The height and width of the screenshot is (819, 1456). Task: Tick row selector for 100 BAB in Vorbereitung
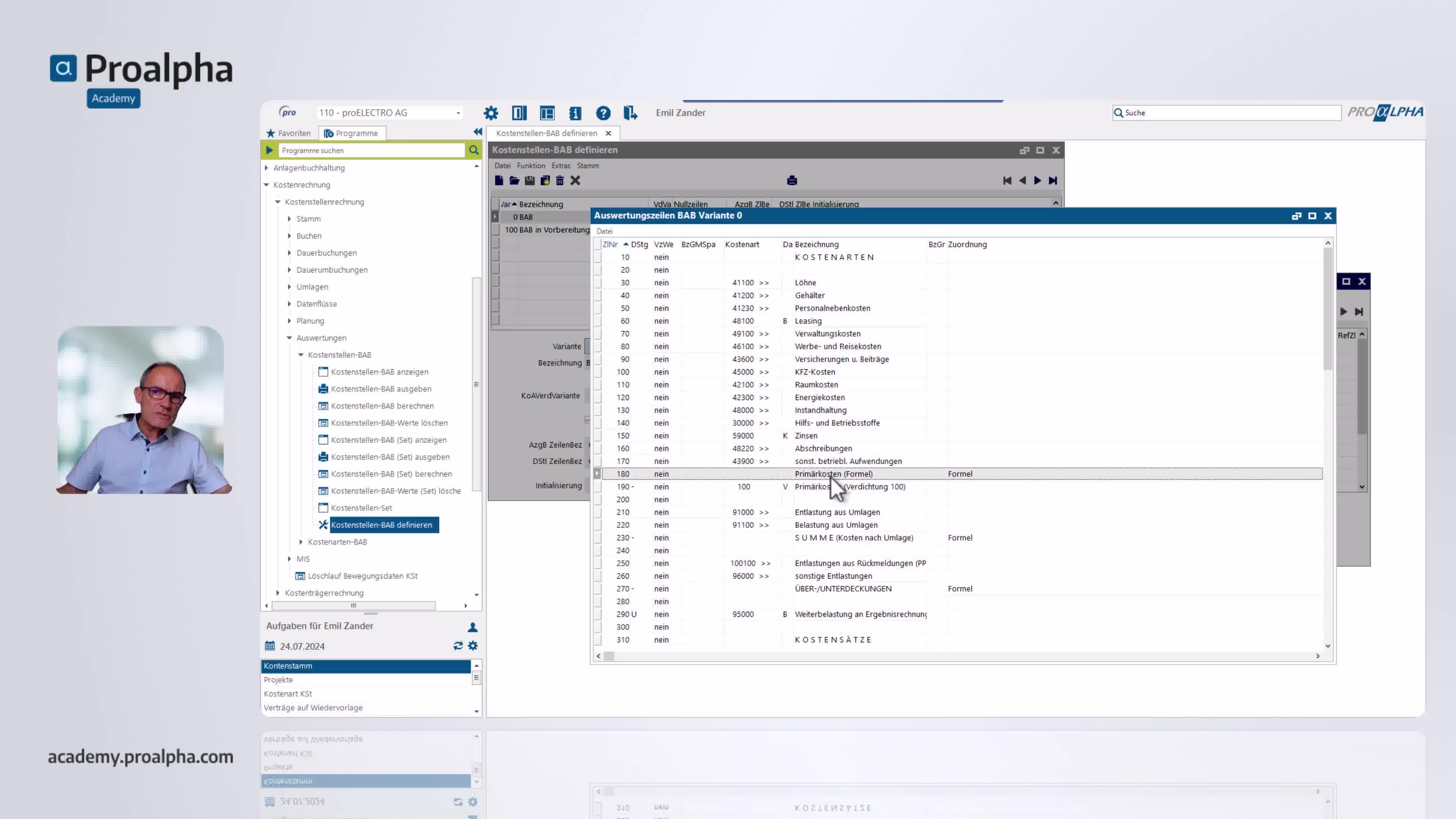pos(496,230)
